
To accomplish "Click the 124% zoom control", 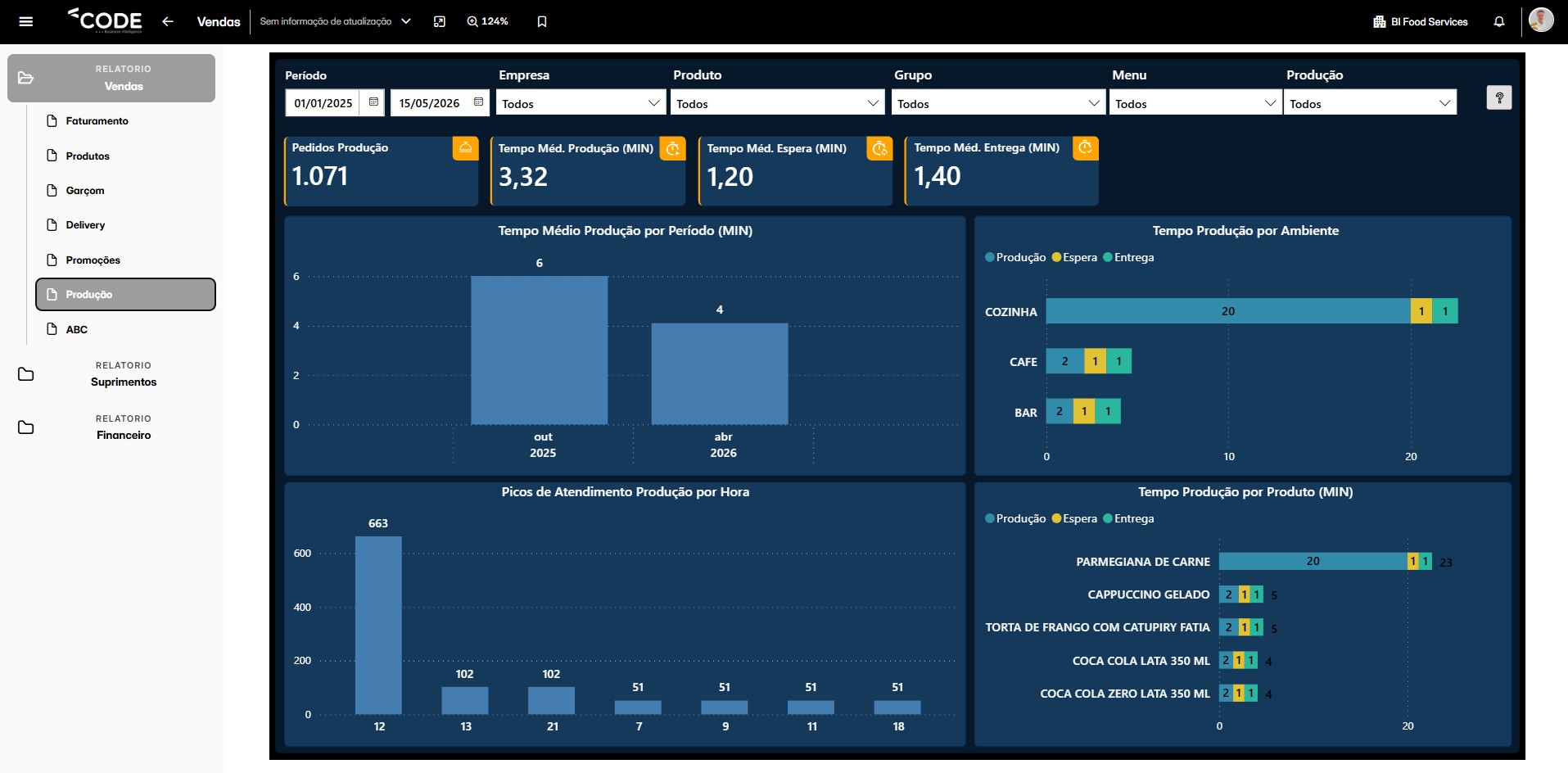I will pos(487,22).
